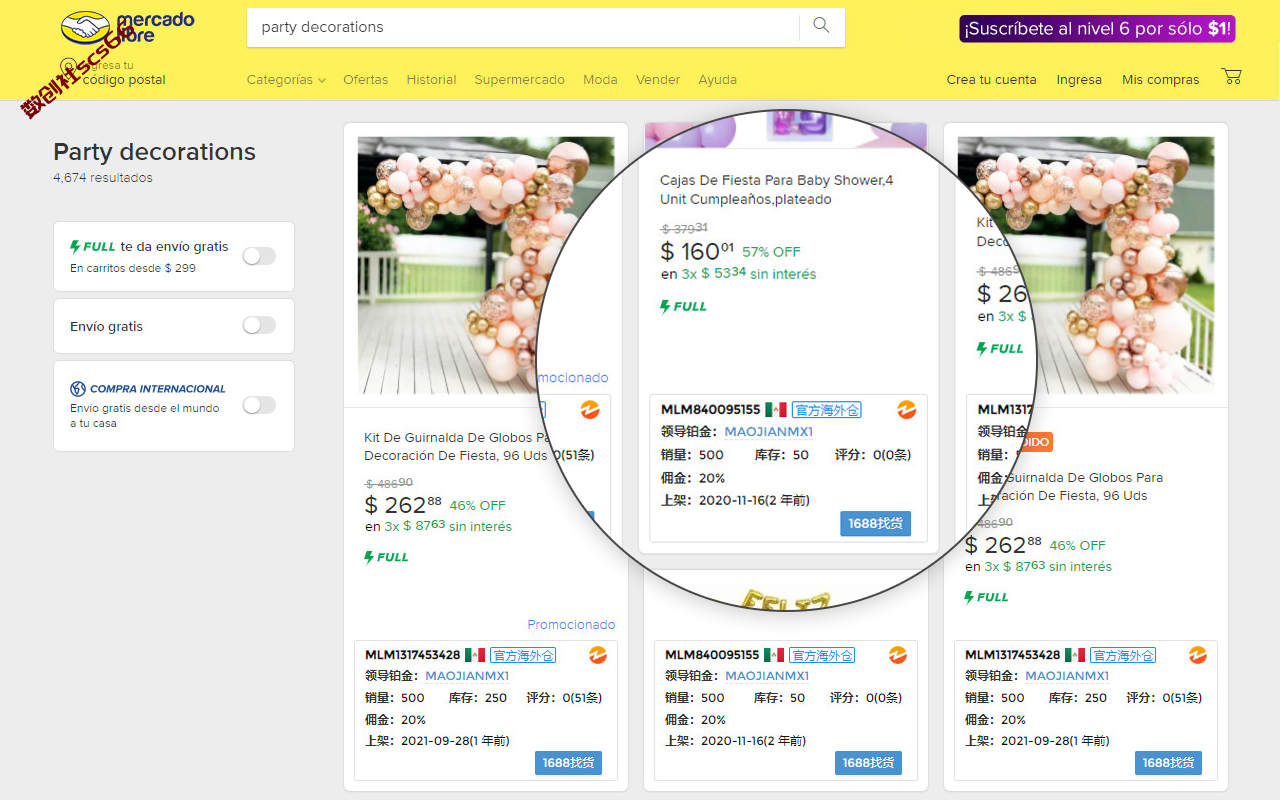1280x800 pixels.
Task: Click Mexican flag in magnified MLM840095155 panel
Action: (x=775, y=410)
